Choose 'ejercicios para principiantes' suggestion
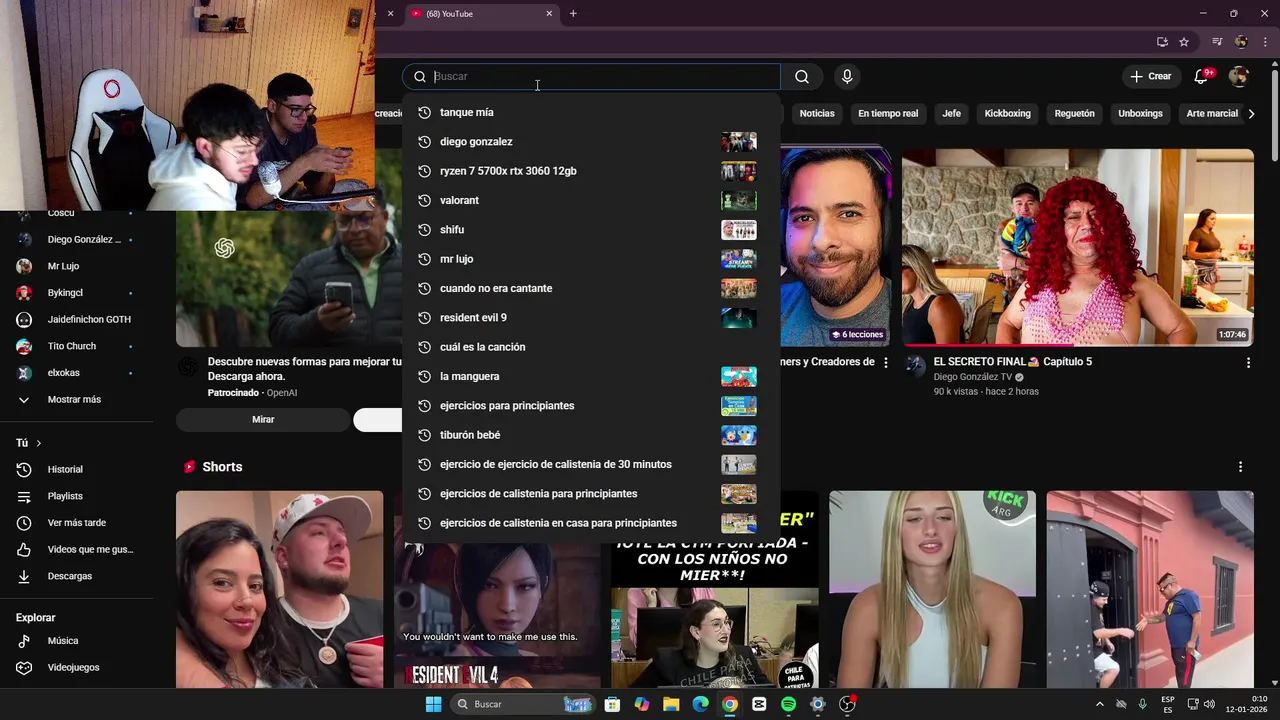The width and height of the screenshot is (1280, 720). (x=590, y=406)
